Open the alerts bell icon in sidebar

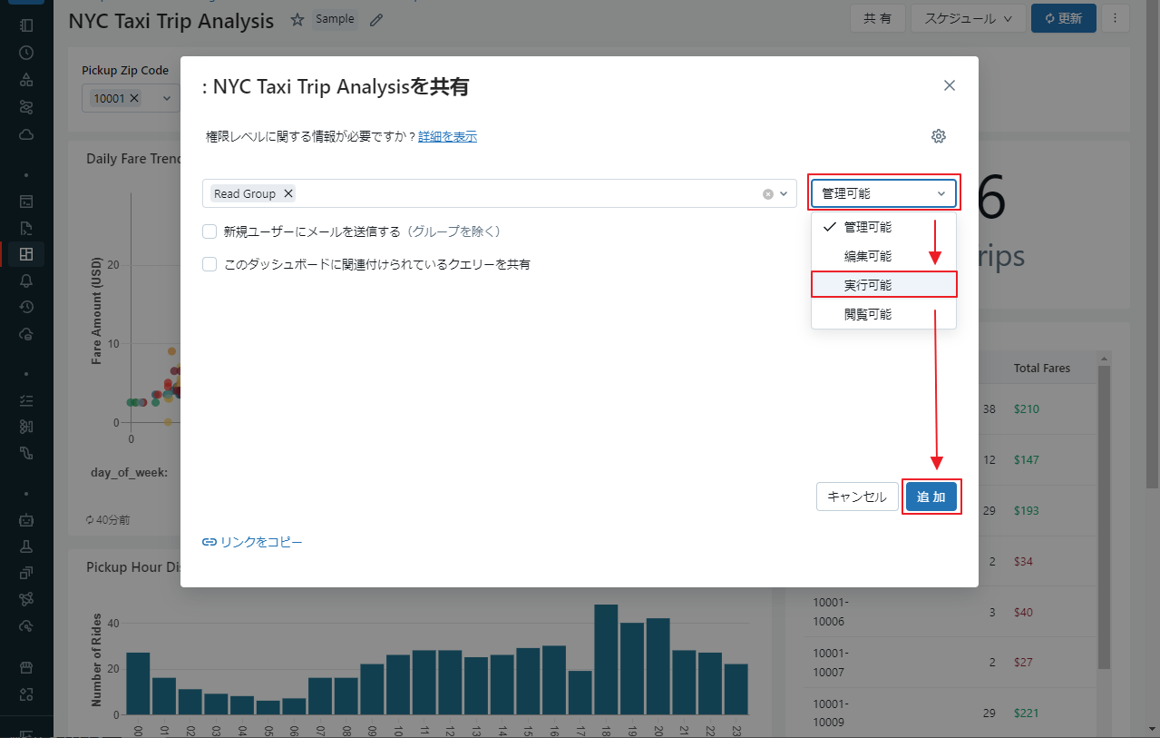(x=26, y=281)
